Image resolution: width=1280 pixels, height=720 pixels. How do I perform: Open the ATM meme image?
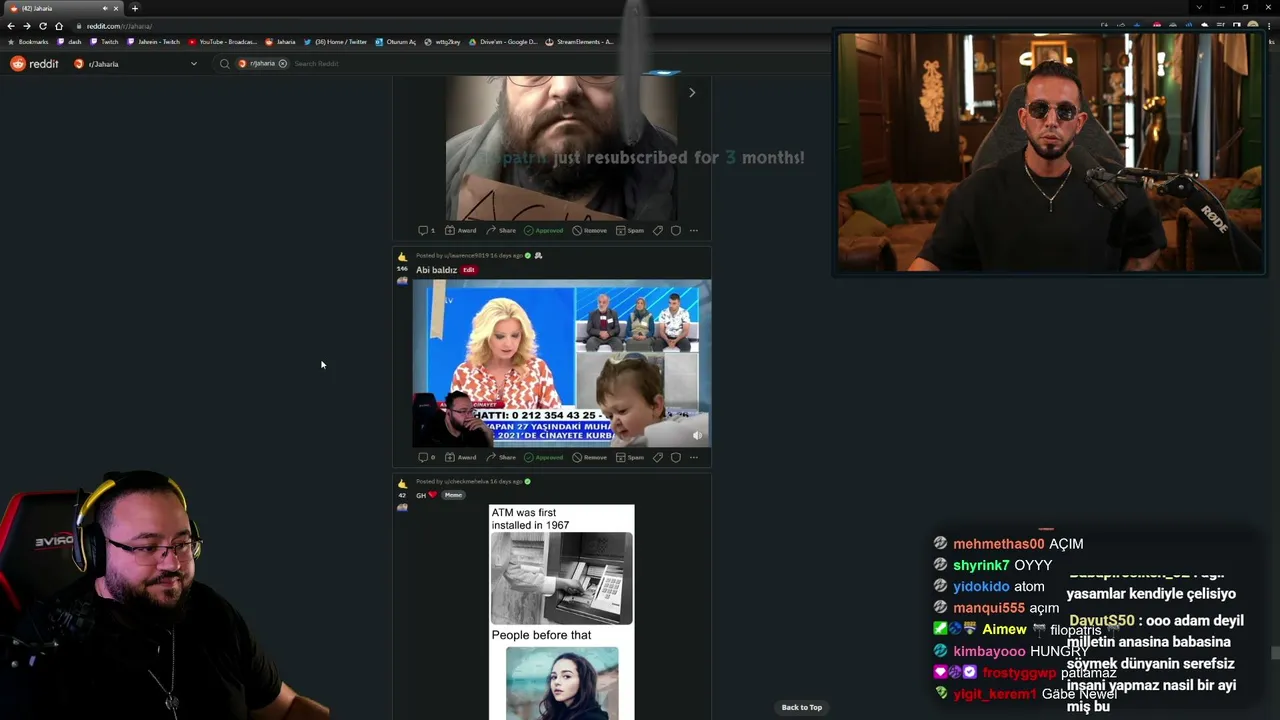click(x=562, y=612)
